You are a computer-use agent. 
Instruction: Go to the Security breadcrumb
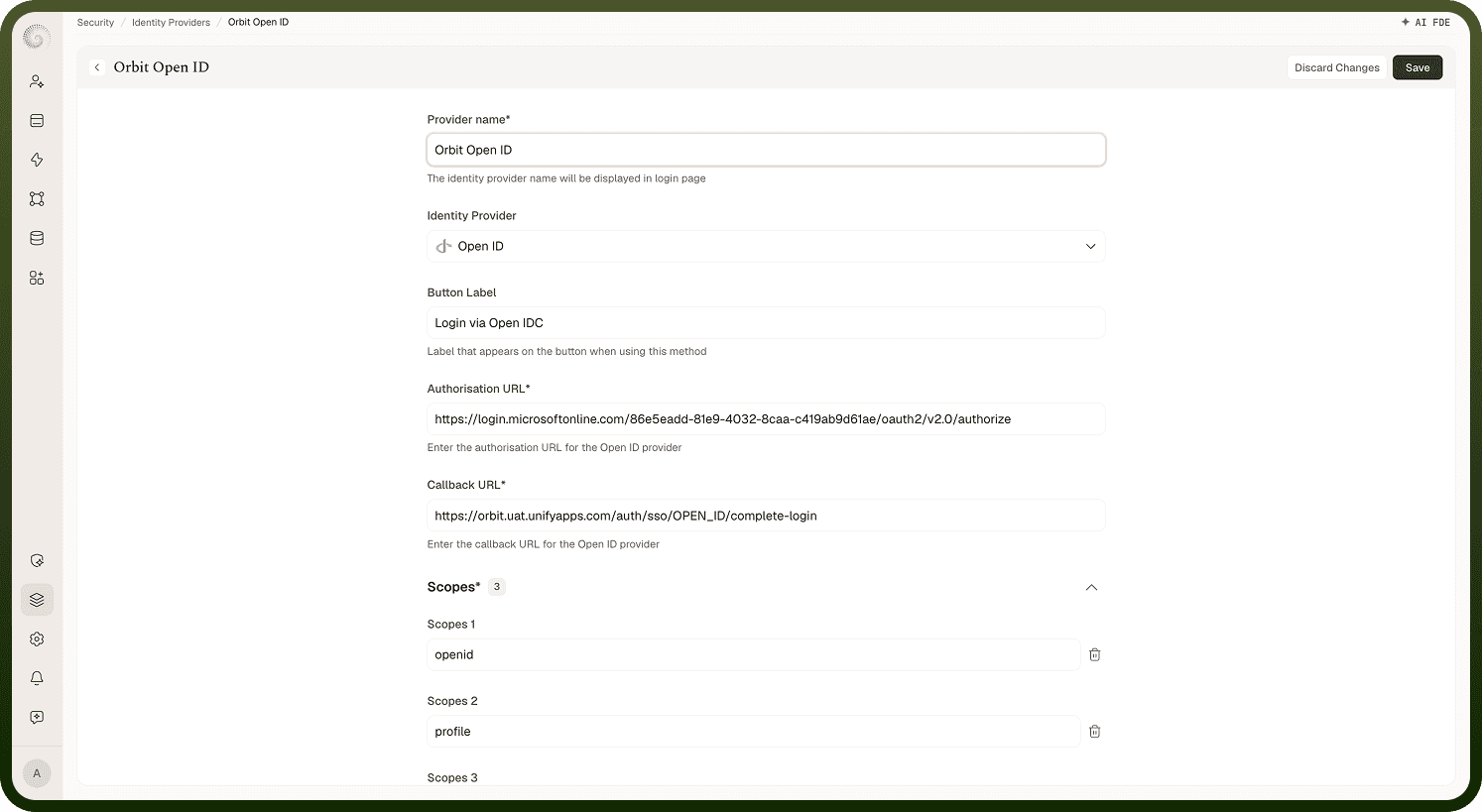(x=95, y=22)
